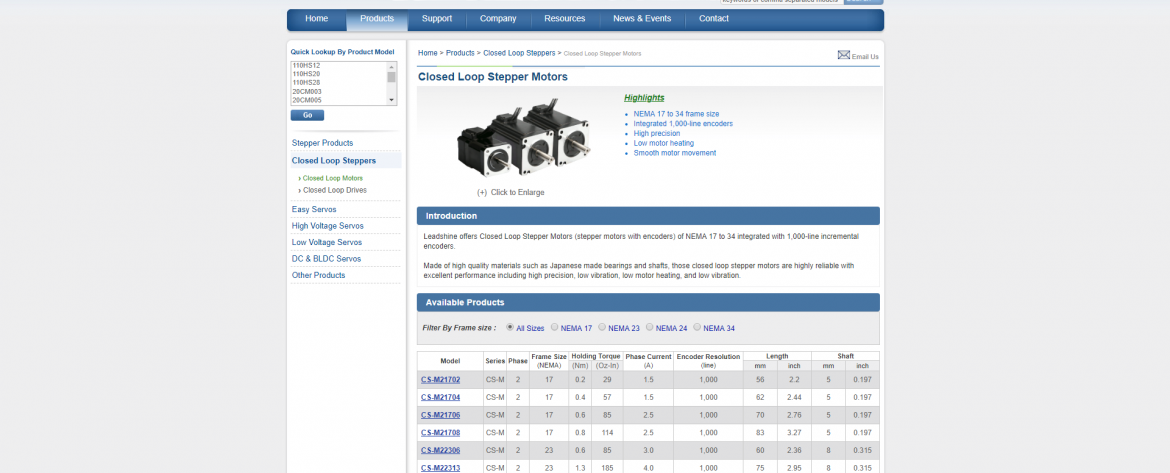
Task: Open the CS-M21702 model link
Action: coord(440,380)
